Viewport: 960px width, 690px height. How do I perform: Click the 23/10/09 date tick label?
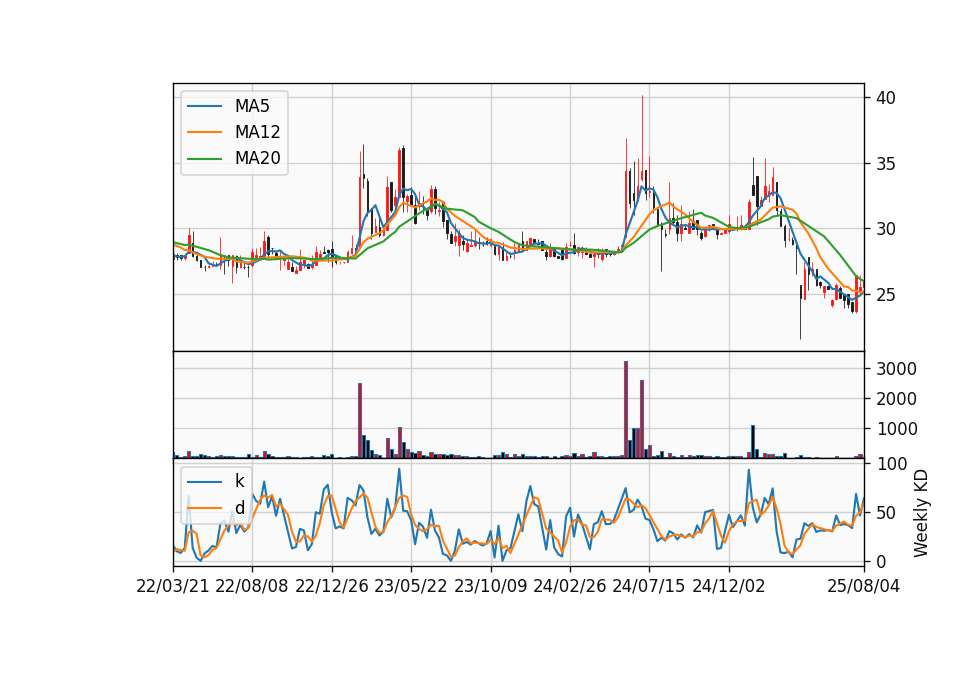pyautogui.click(x=490, y=586)
